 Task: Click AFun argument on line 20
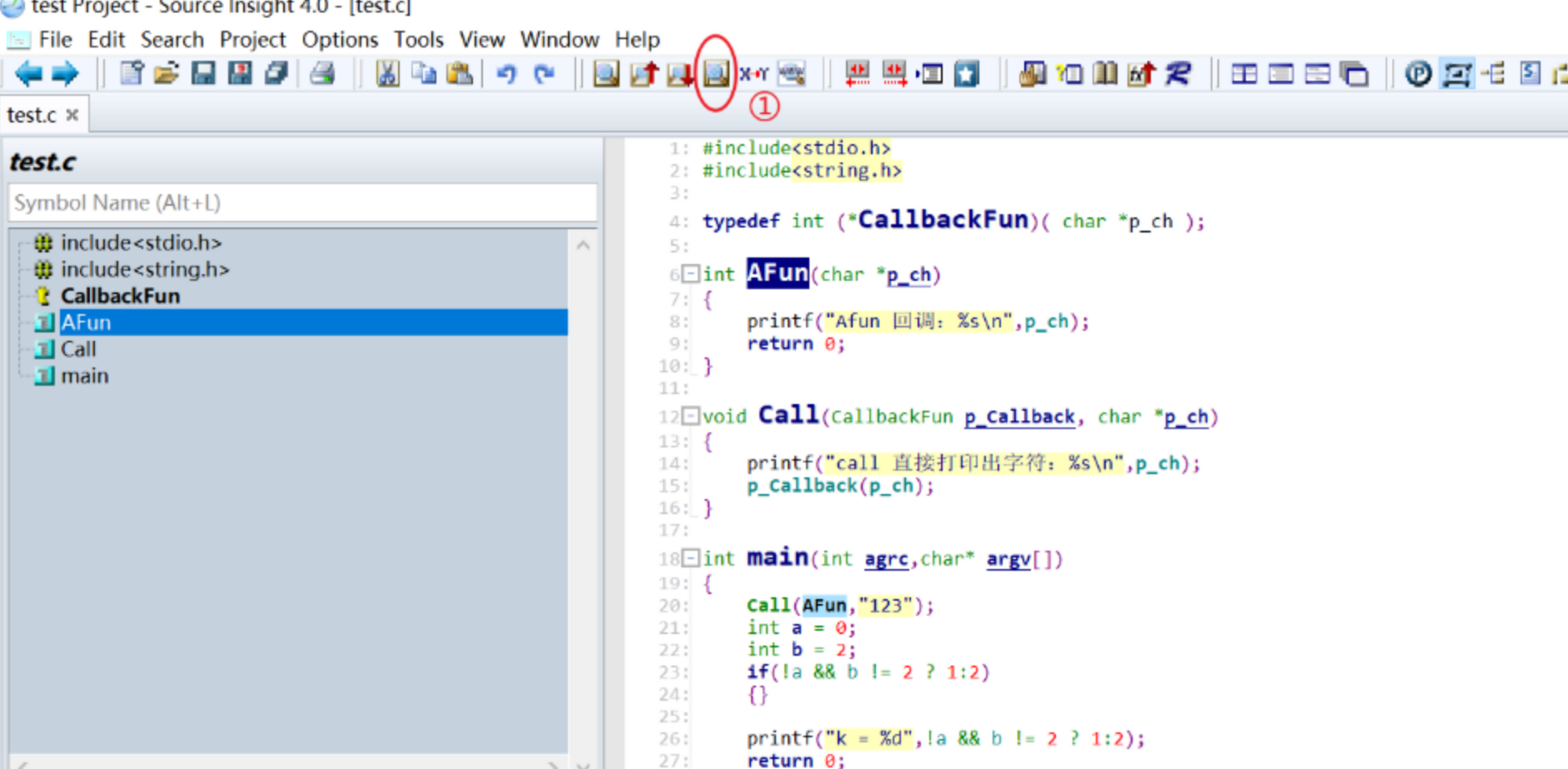[824, 606]
